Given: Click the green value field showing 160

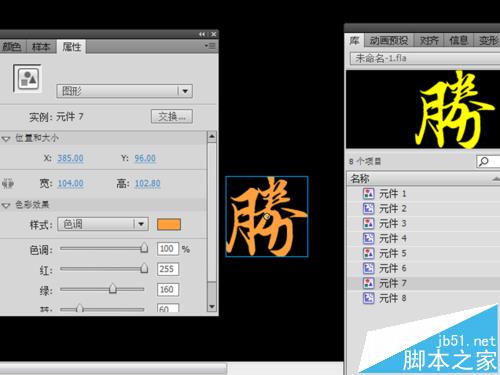Looking at the screenshot, I should tap(168, 289).
